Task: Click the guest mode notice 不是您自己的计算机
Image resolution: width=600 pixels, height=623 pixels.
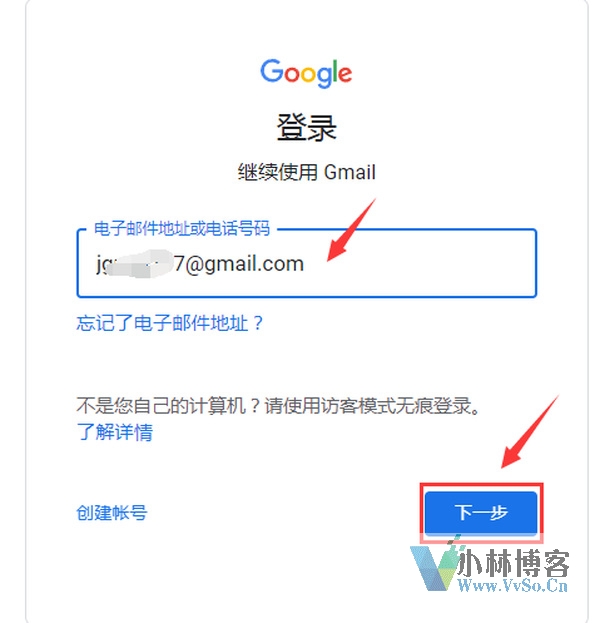Action: 278,406
